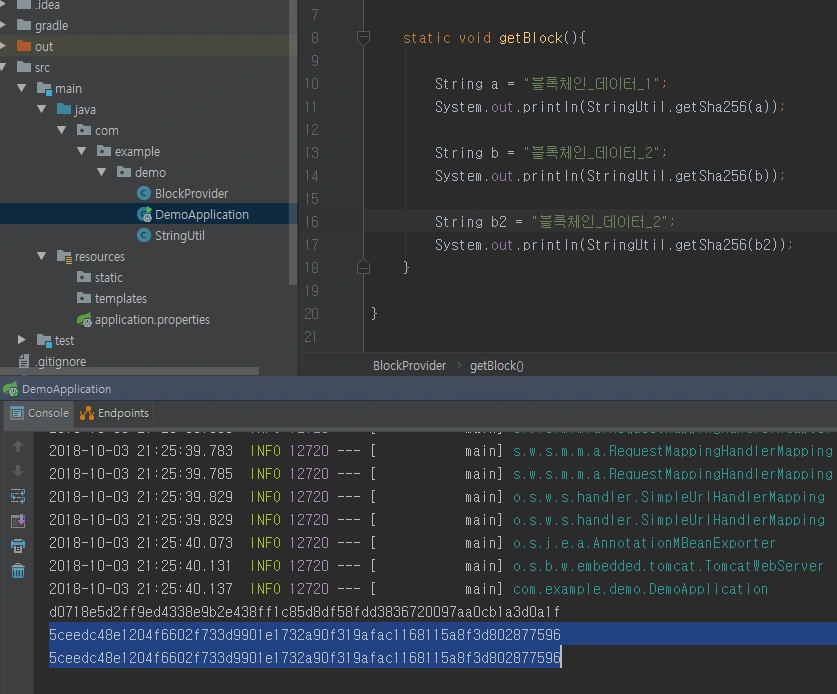Image resolution: width=837 pixels, height=694 pixels.
Task: Select DemoApplication class in project tree
Action: [202, 215]
